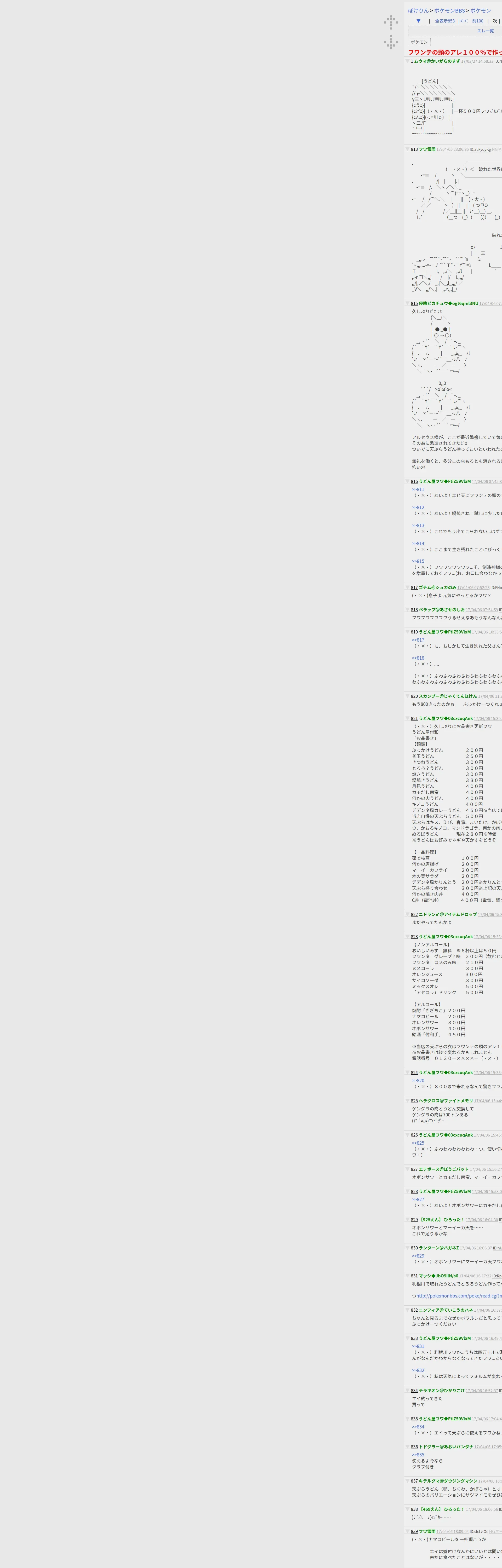Collapse post 813 with its triangle toggle
This screenshot has width=502, height=1568.
pos(408,149)
